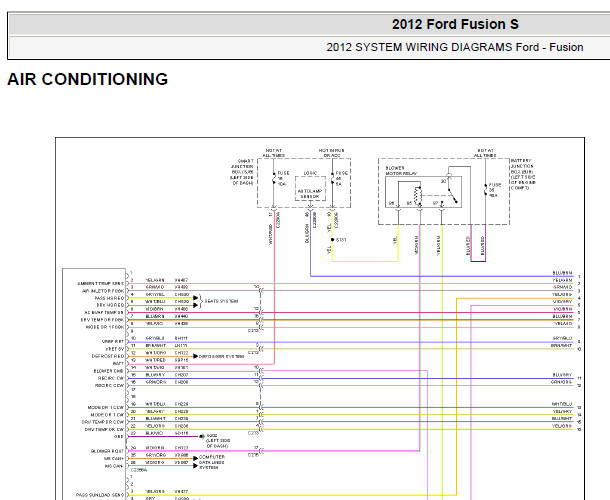
Task: Click the blower relay coil symbol
Action: coord(418,196)
